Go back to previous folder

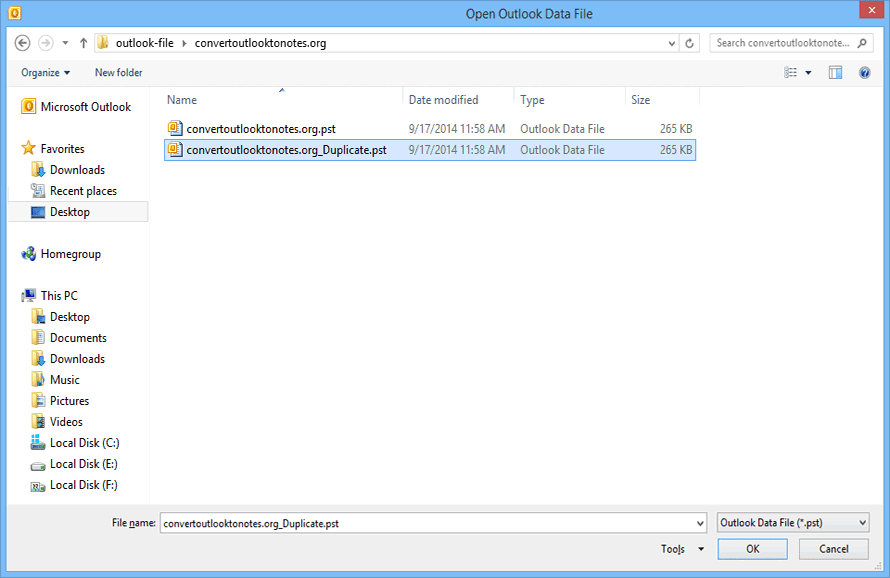(22, 43)
